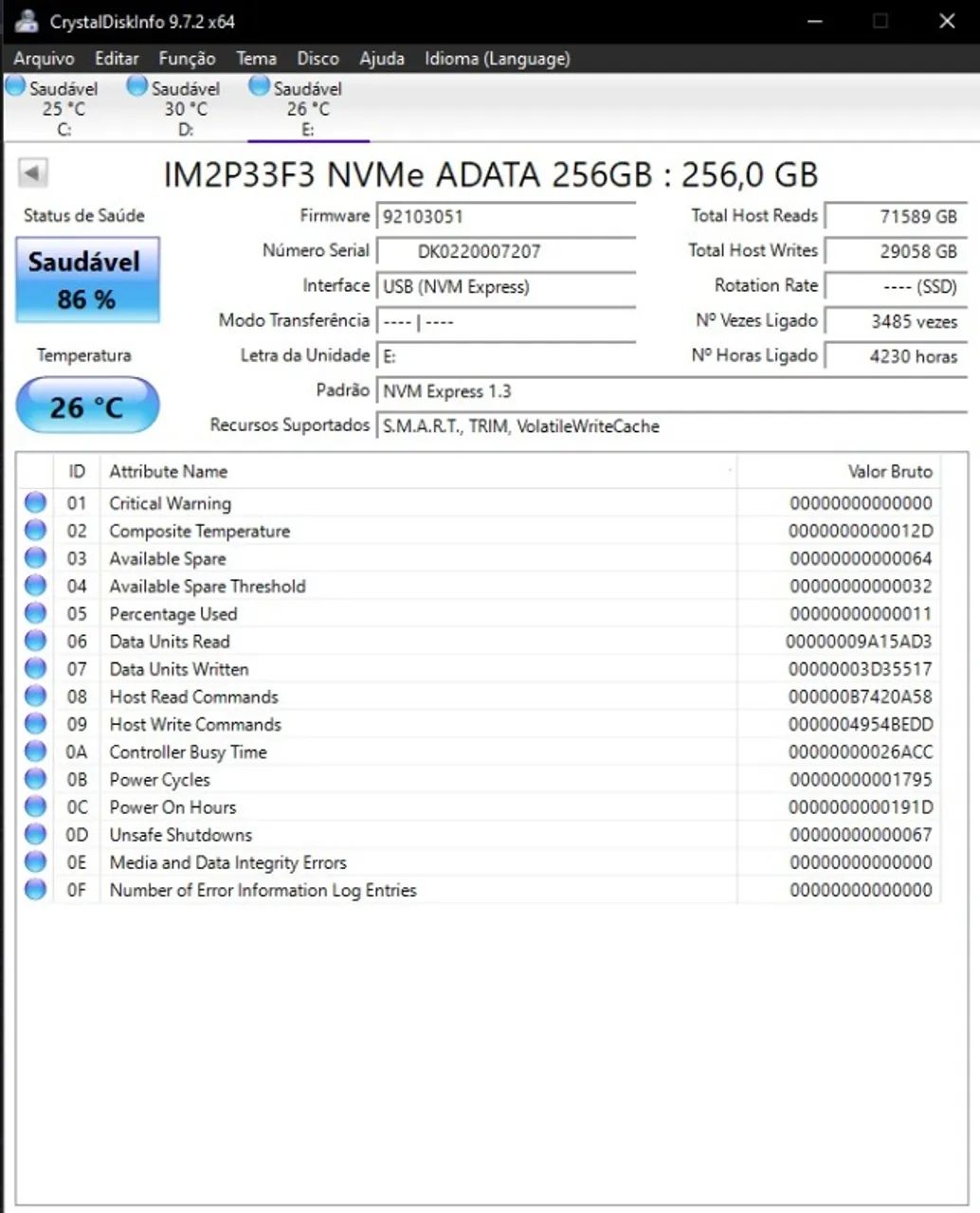This screenshot has height=1213, width=980.
Task: Select the Critical Warning attribute name
Action: coord(171,503)
